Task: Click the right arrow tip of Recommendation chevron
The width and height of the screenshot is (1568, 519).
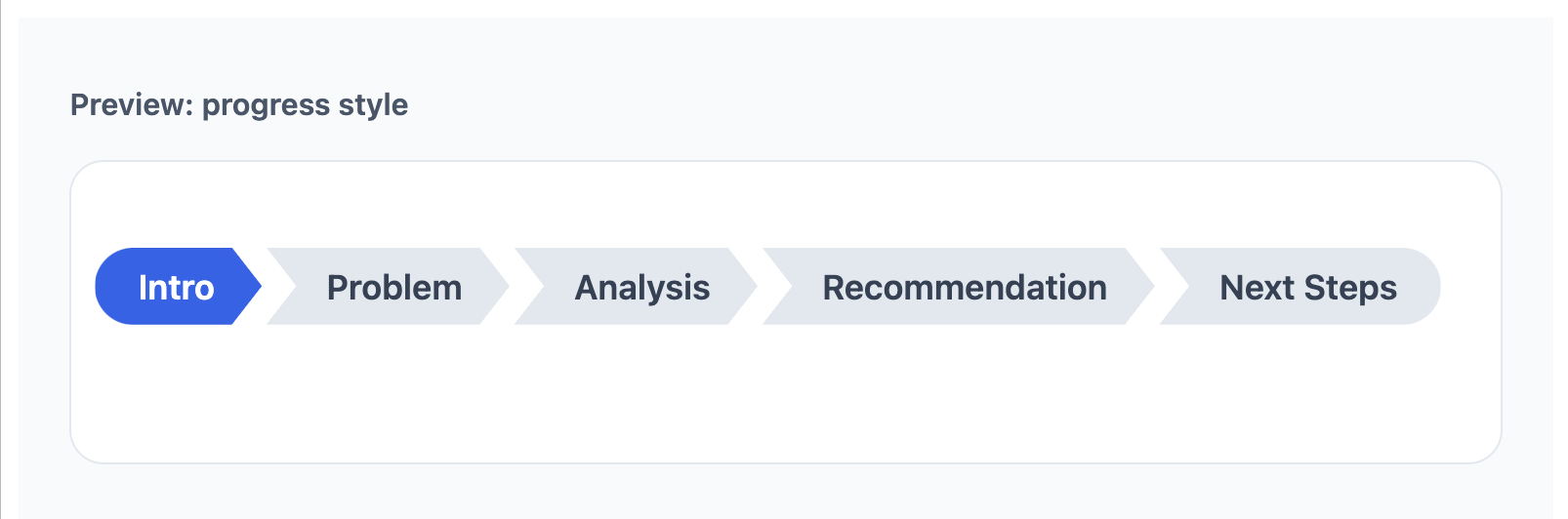Action: coord(1142,287)
